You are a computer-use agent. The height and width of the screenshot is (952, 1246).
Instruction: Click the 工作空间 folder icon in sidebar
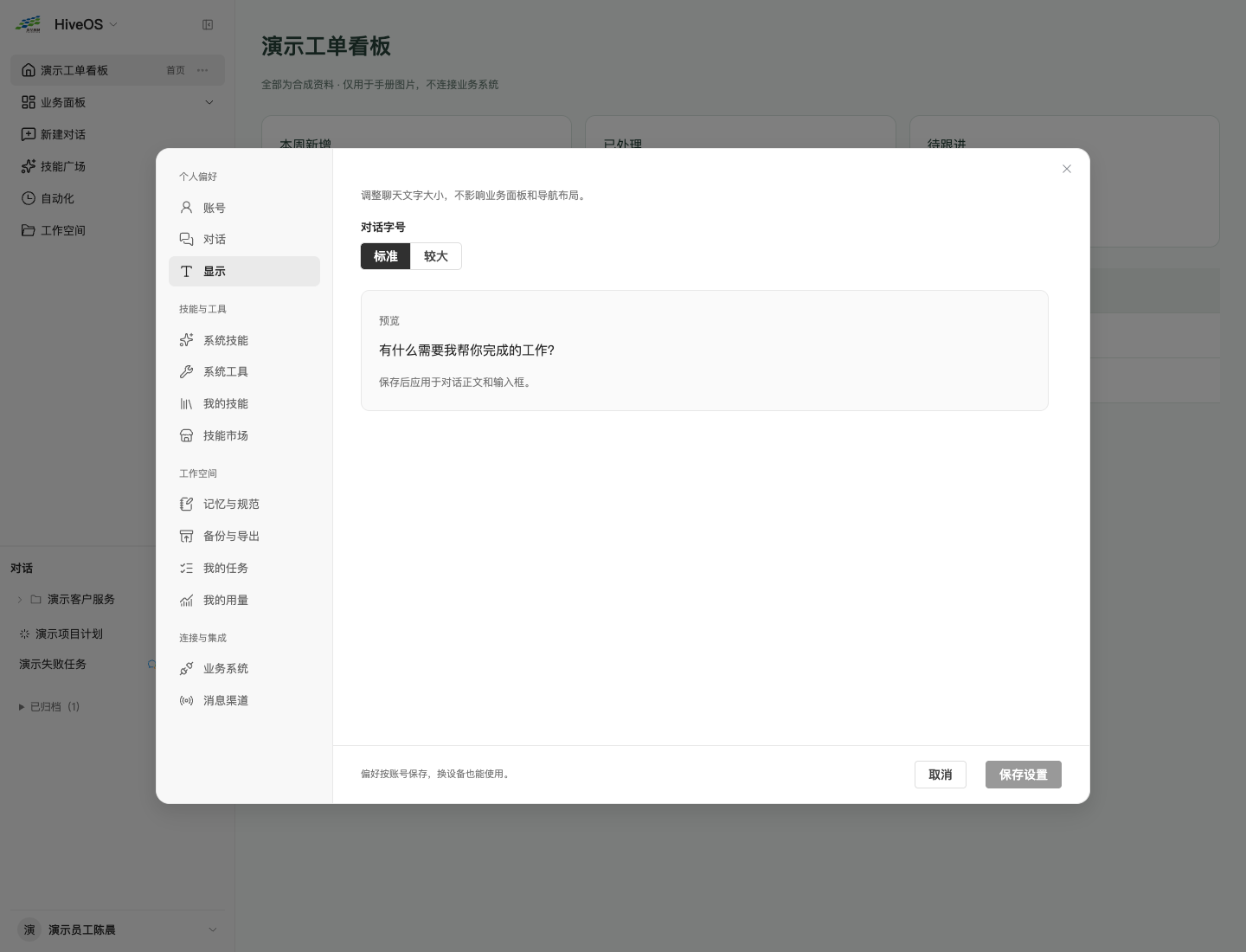click(x=29, y=230)
